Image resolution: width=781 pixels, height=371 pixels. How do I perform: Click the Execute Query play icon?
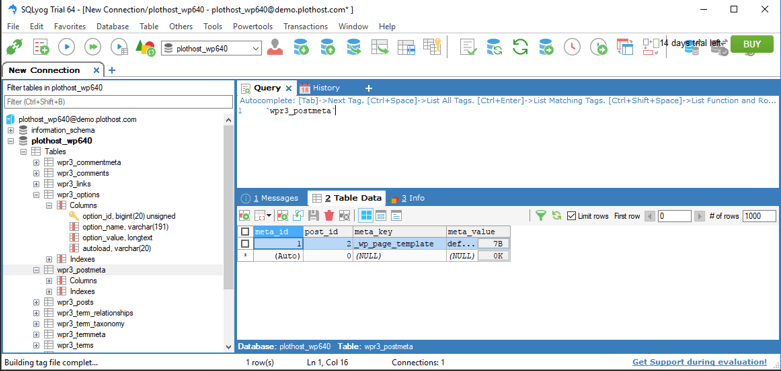[x=66, y=47]
